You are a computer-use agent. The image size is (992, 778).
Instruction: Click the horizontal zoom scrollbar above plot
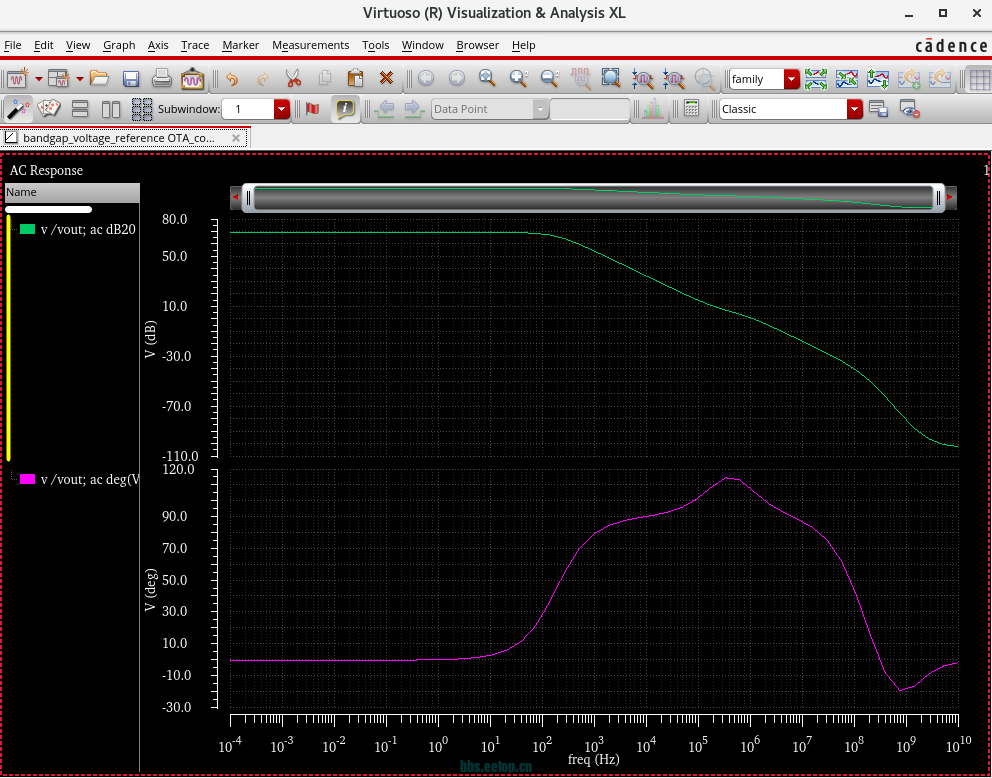coord(593,198)
